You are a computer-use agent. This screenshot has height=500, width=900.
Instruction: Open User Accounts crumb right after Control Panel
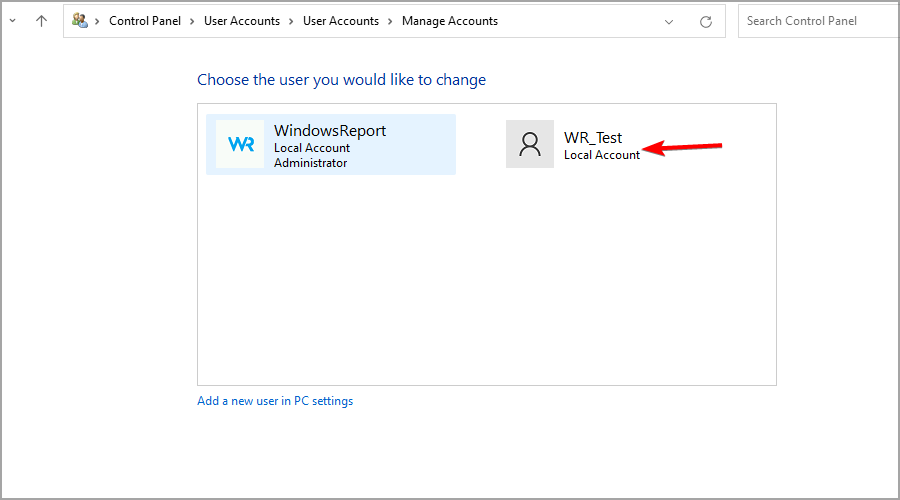(x=242, y=21)
